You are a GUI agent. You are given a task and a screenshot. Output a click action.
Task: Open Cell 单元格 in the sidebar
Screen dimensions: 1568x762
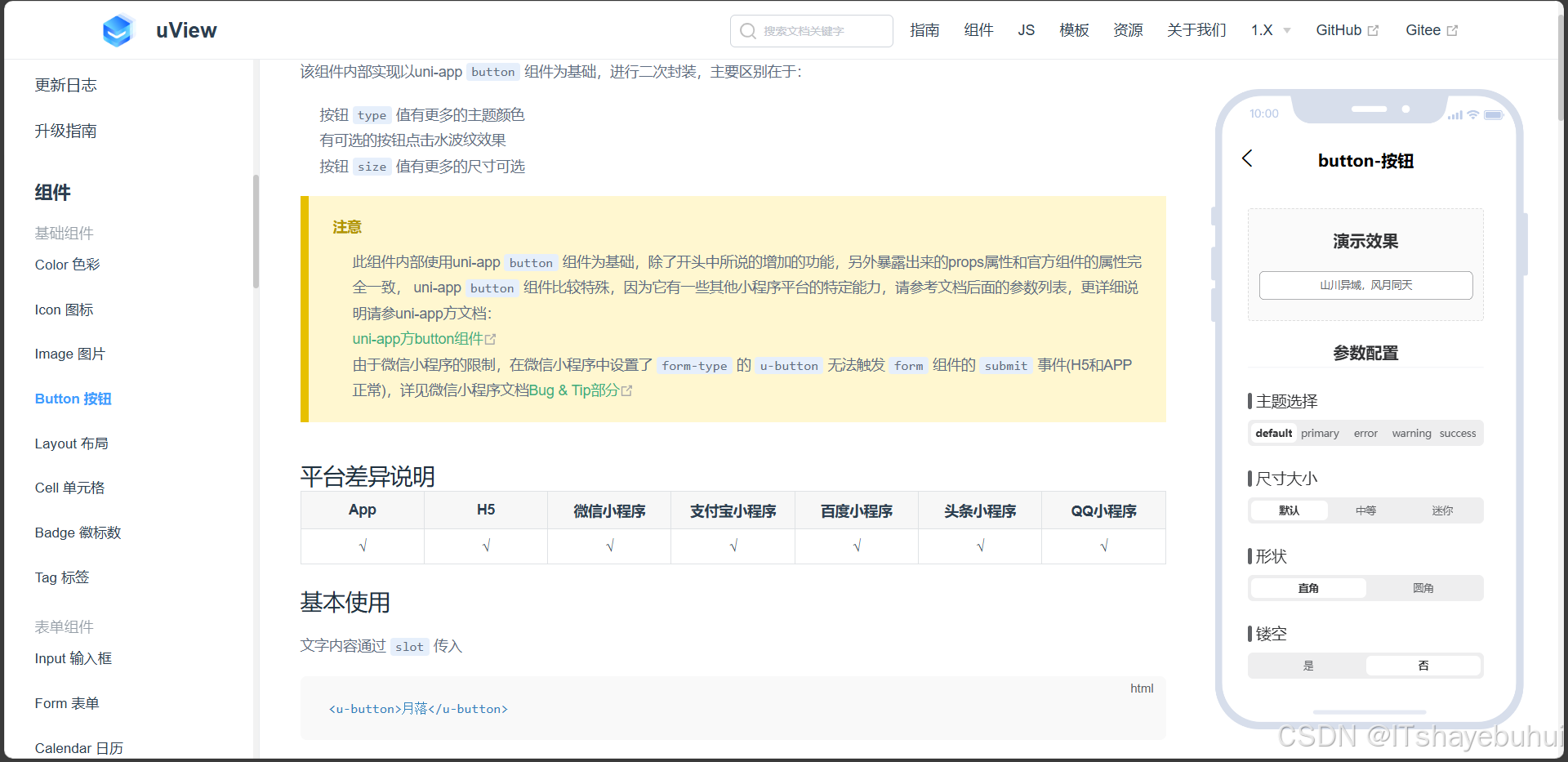(x=69, y=488)
